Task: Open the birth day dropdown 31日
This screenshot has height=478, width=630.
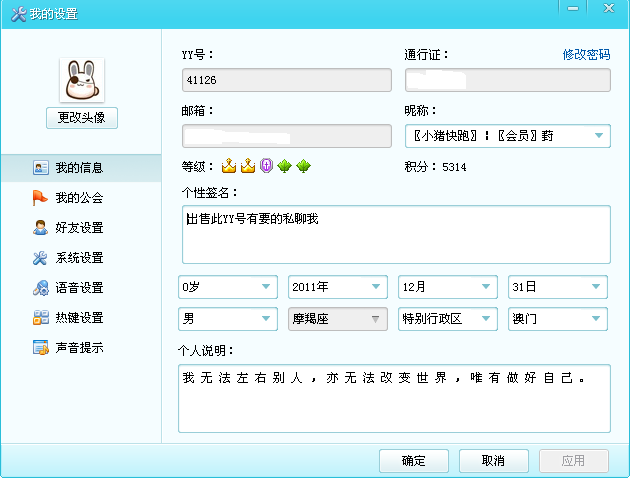Action: point(558,287)
